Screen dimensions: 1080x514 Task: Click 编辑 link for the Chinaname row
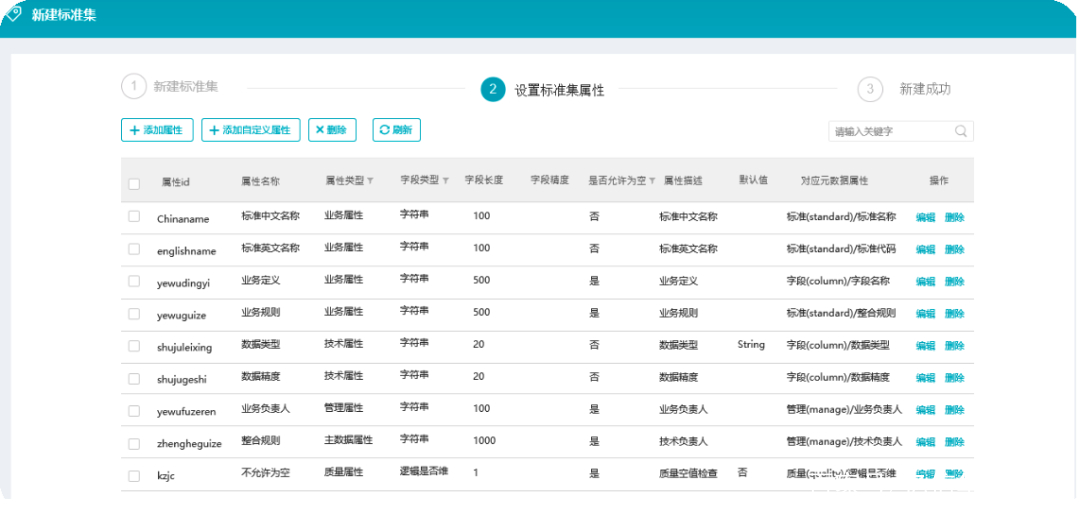pos(925,217)
